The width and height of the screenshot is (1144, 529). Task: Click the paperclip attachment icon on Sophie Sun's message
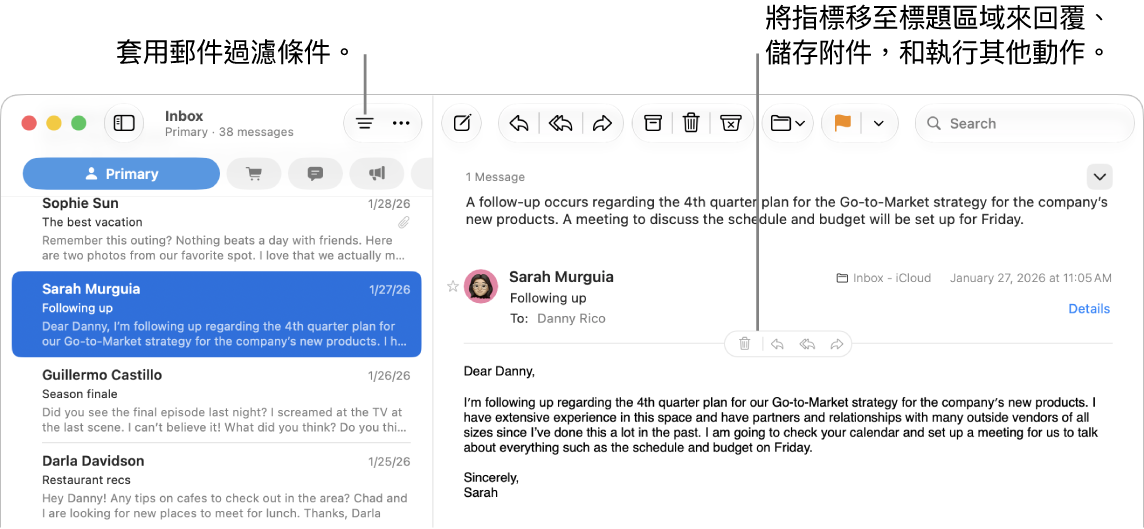pos(403,223)
